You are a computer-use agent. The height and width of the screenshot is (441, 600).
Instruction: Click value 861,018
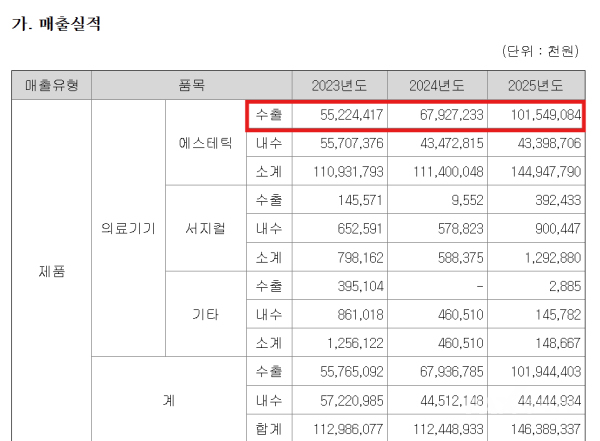360,315
